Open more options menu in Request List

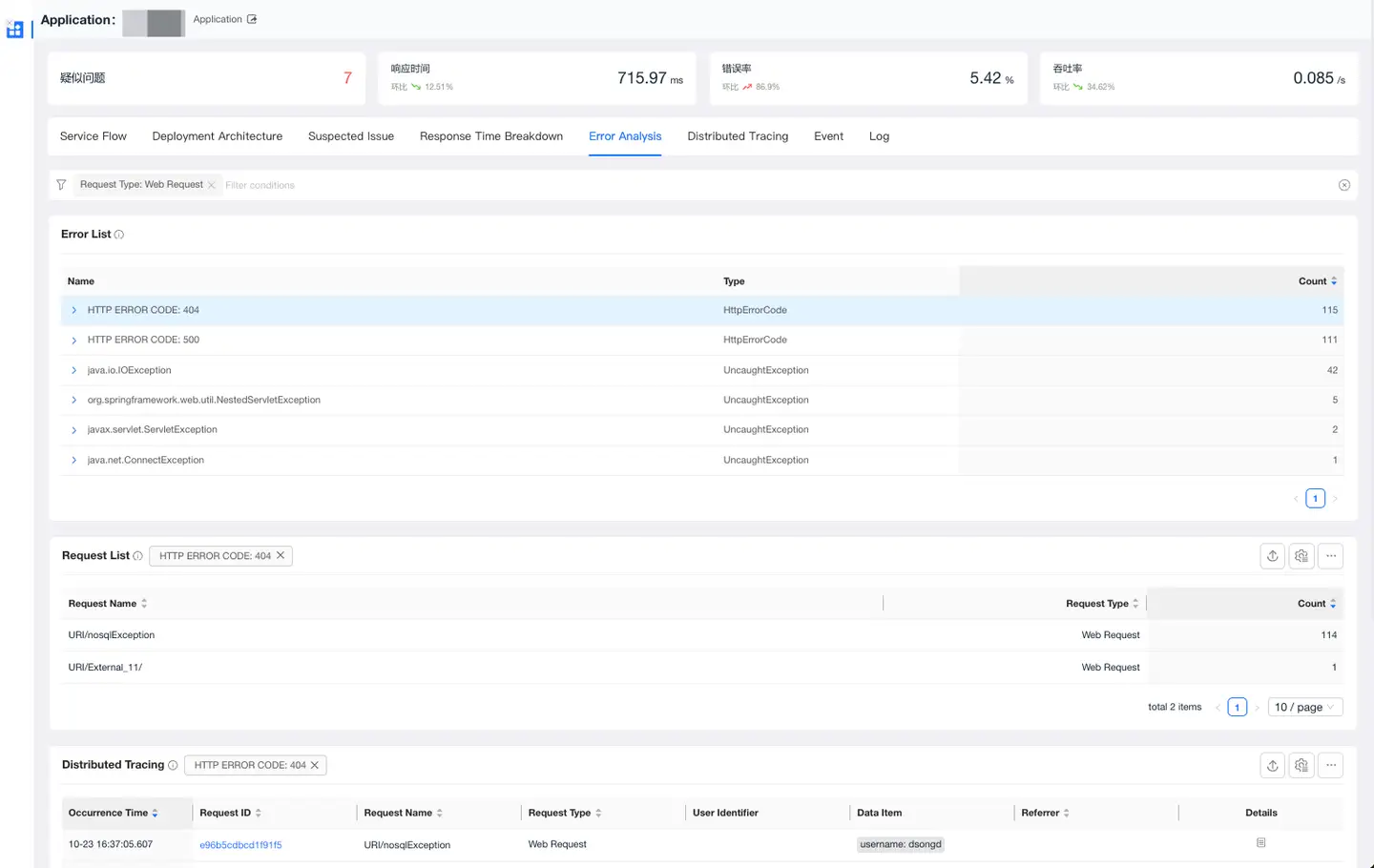[x=1331, y=556]
